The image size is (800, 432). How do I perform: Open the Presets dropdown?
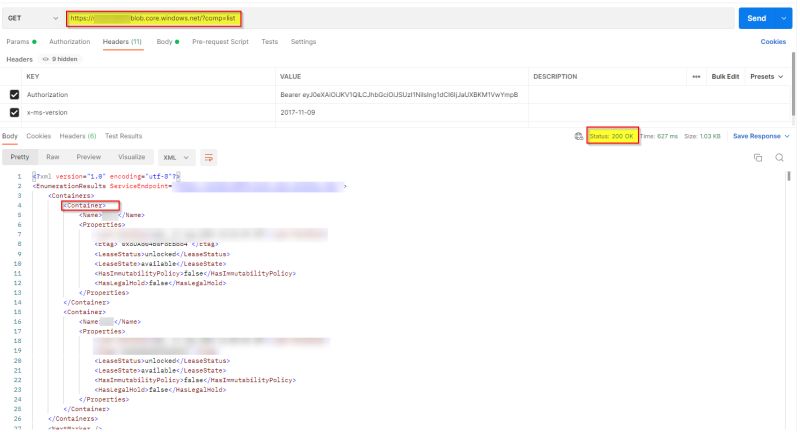pyautogui.click(x=766, y=77)
